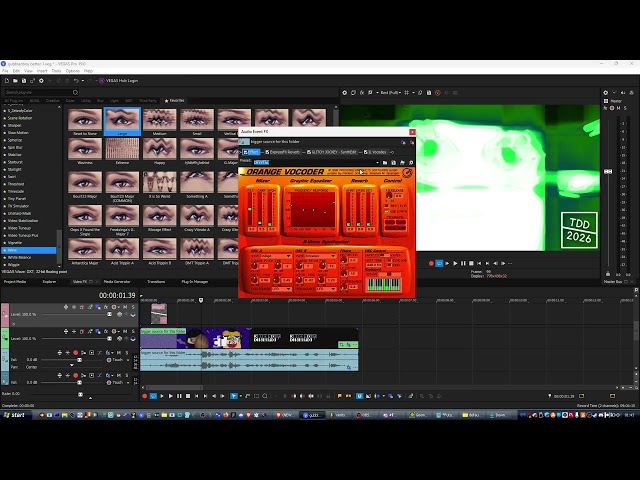The width and height of the screenshot is (640, 480).
Task: Click the search magnifier icon in plug-in search
Action: (75, 93)
